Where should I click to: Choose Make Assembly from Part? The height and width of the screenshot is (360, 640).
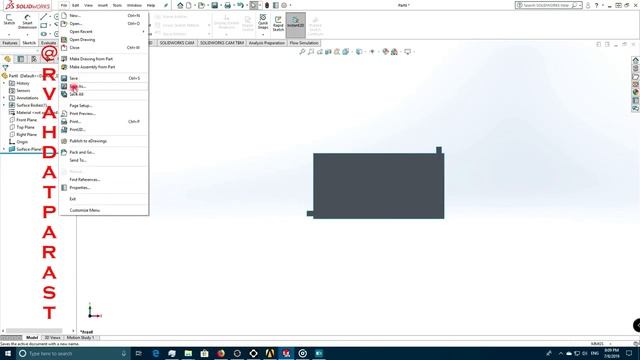pyautogui.click(x=104, y=67)
